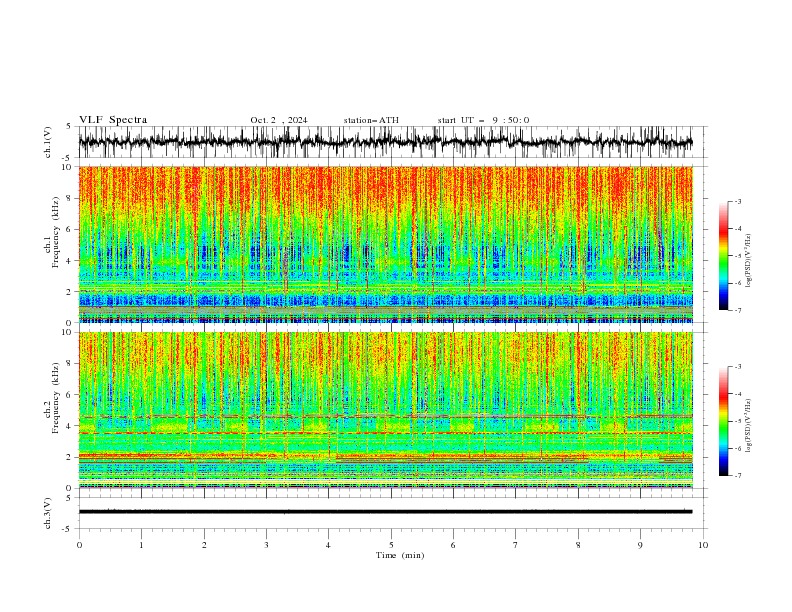Click the ch.3(V) black waveform trace

pos(385,512)
